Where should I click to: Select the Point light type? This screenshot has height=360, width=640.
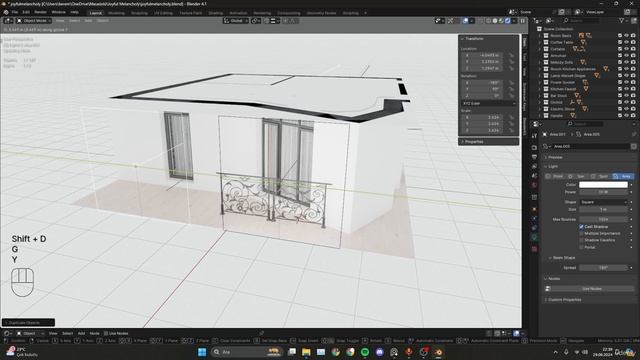click(x=555, y=176)
